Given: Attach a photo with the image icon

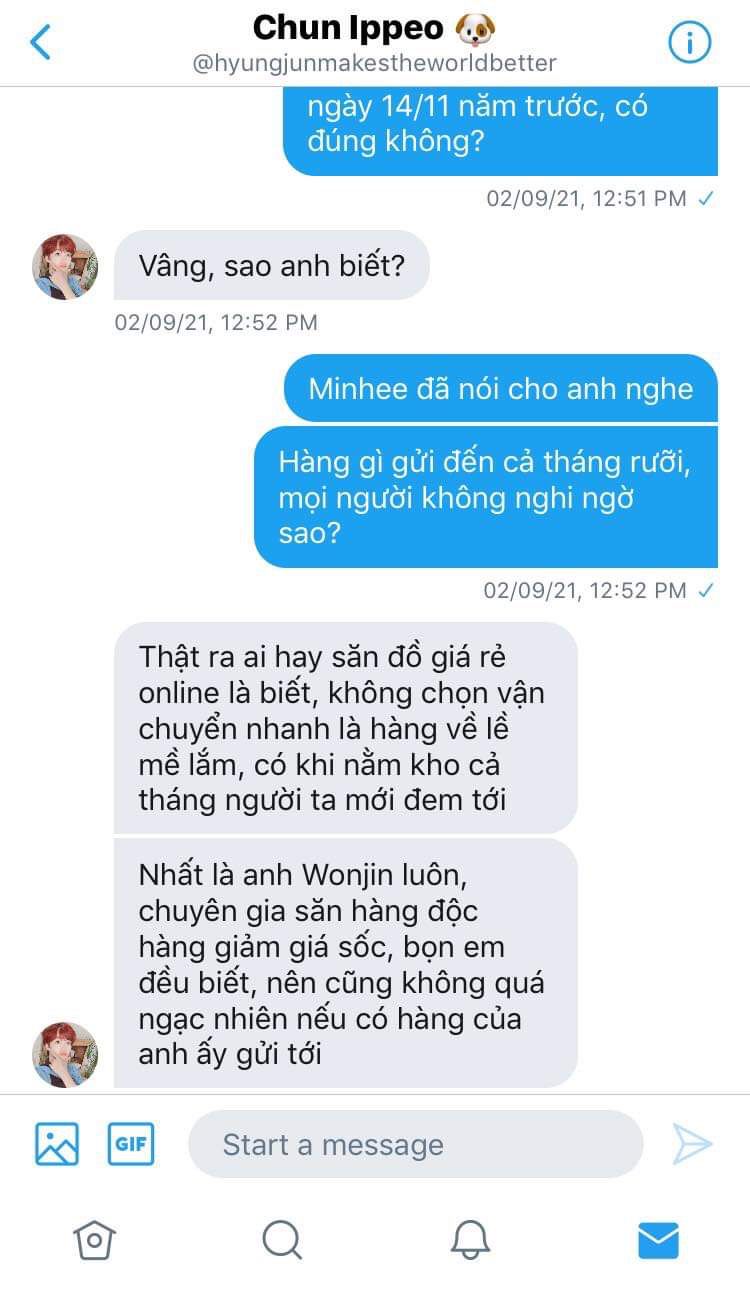Looking at the screenshot, I should (x=57, y=1144).
